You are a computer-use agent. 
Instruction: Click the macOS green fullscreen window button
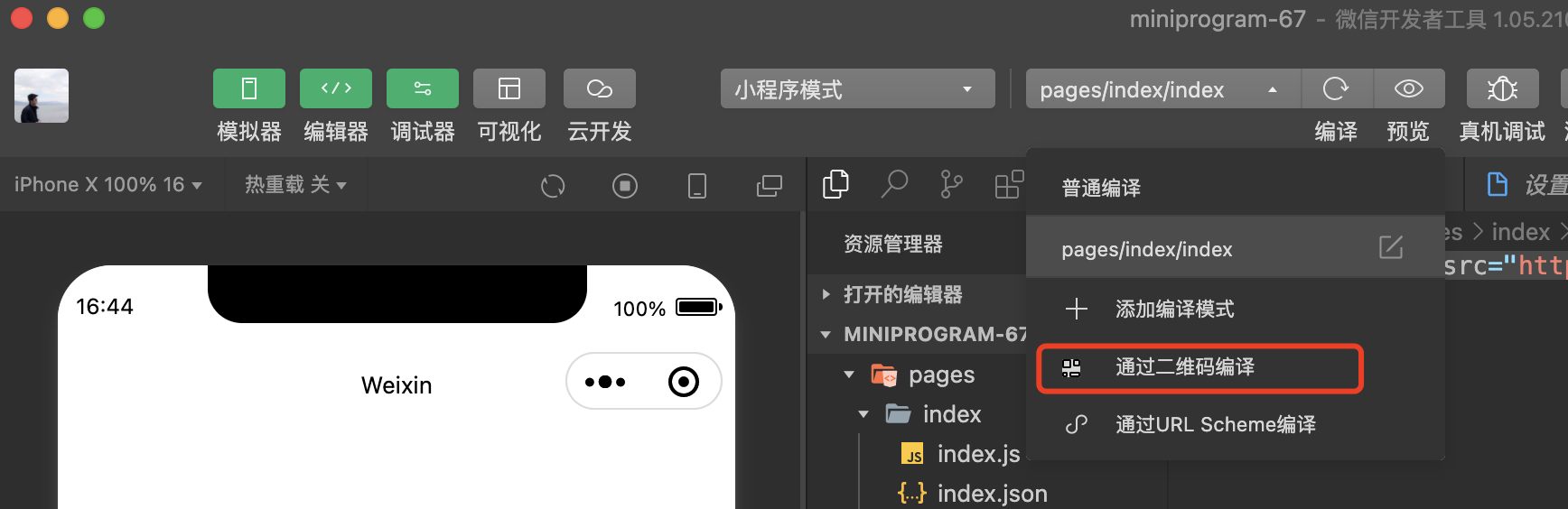pos(94,18)
